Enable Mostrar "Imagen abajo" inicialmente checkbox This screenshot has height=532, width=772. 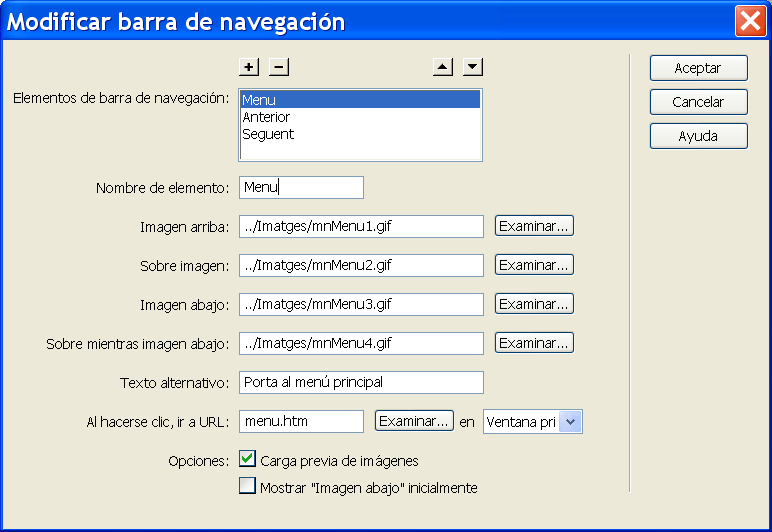click(247, 487)
